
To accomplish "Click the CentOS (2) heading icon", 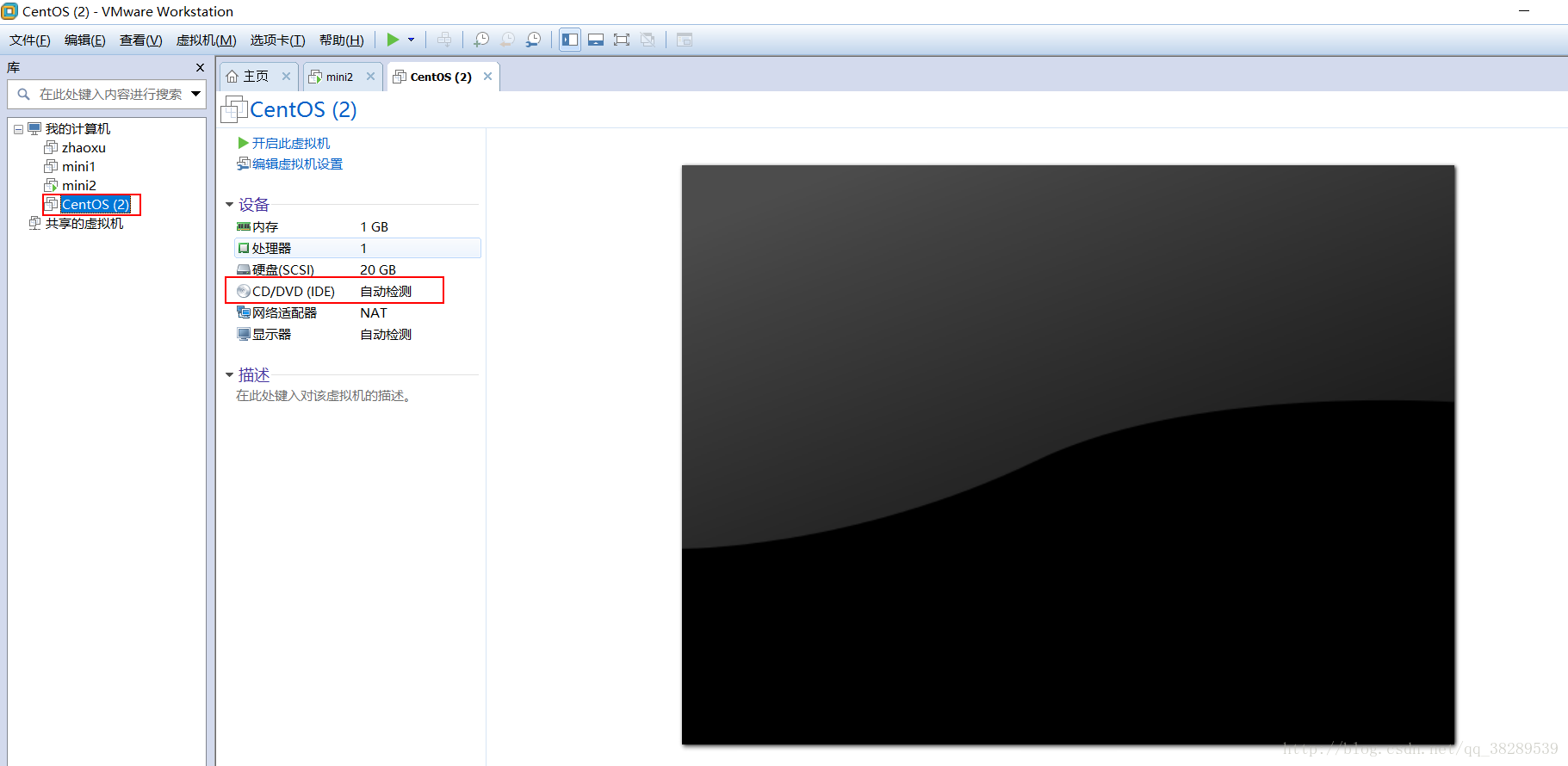I will pos(234,109).
